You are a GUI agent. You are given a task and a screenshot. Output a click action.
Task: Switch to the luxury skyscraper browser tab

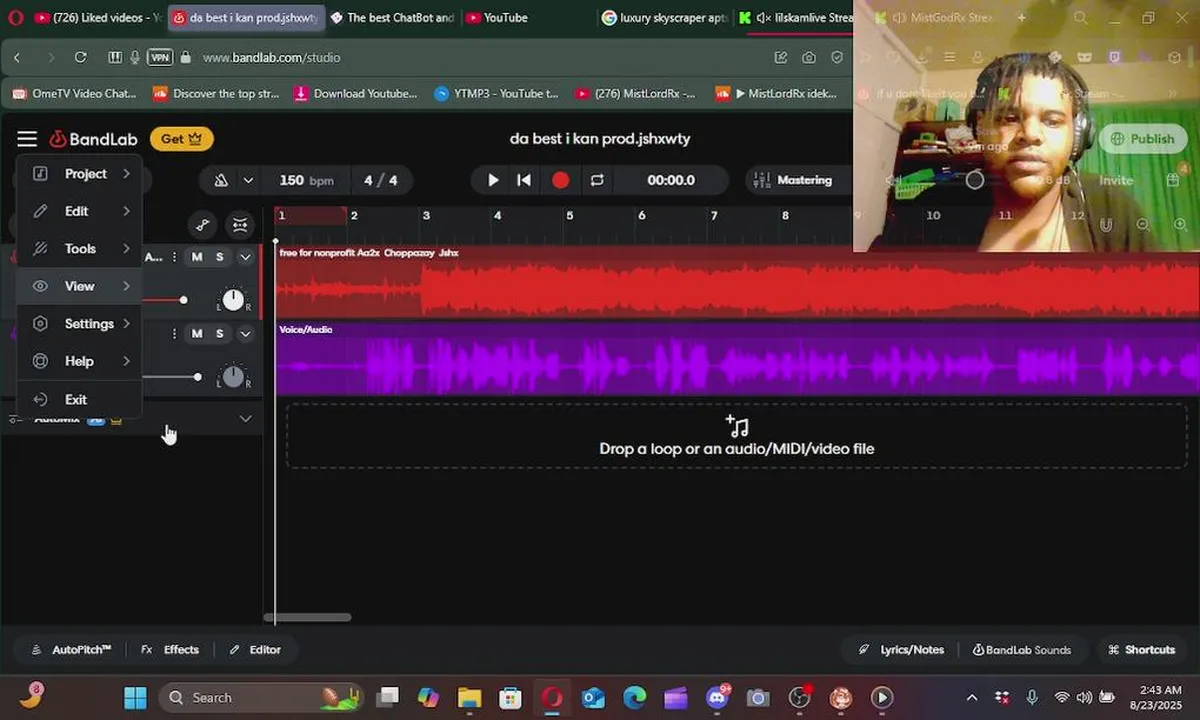665,17
